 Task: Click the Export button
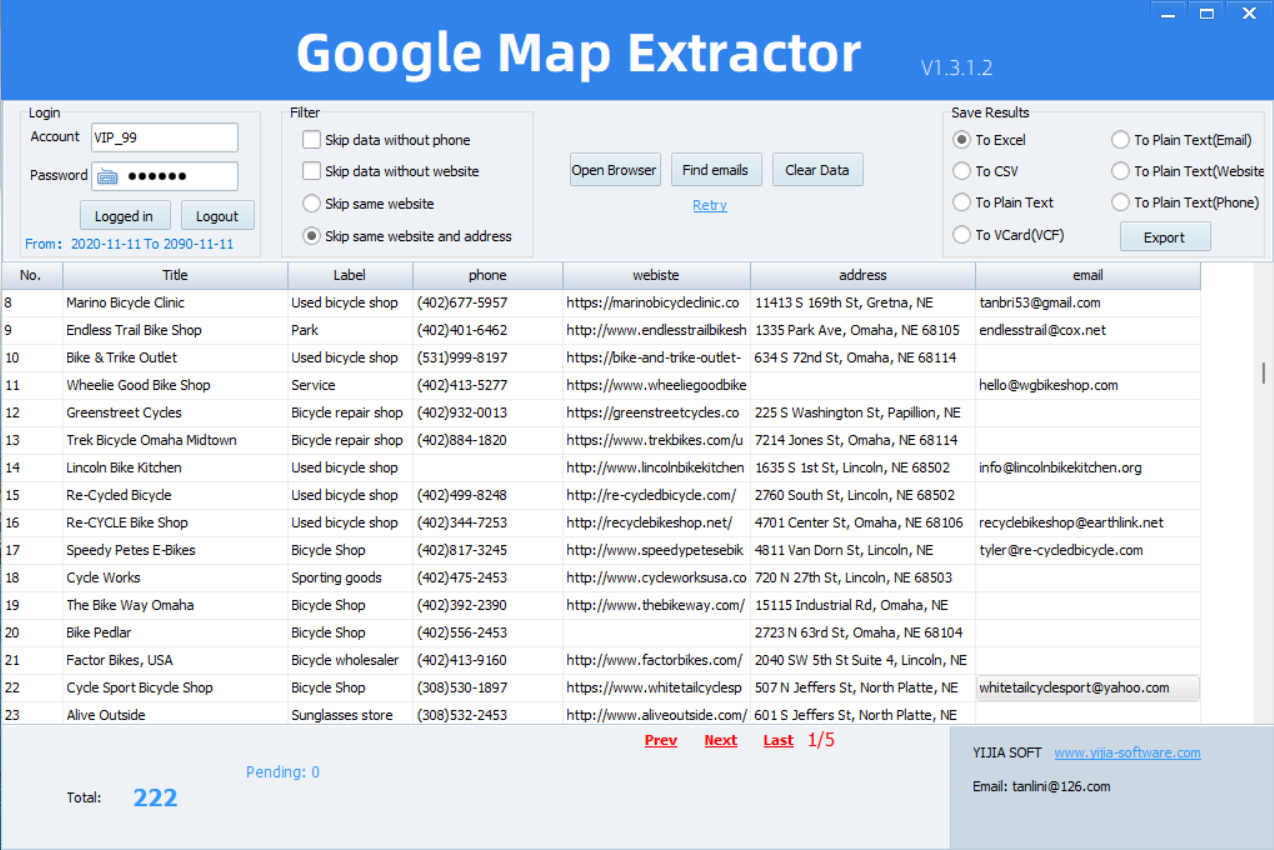pos(1164,237)
